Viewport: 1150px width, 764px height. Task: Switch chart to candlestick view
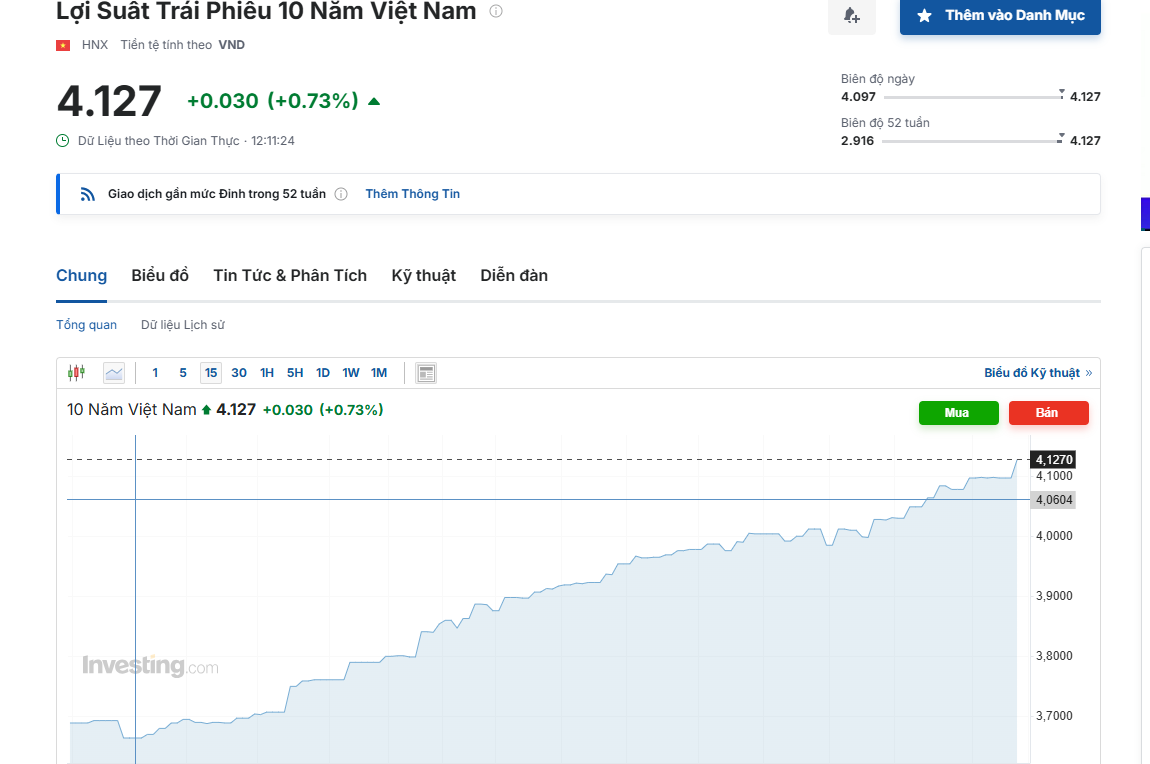tap(77, 373)
